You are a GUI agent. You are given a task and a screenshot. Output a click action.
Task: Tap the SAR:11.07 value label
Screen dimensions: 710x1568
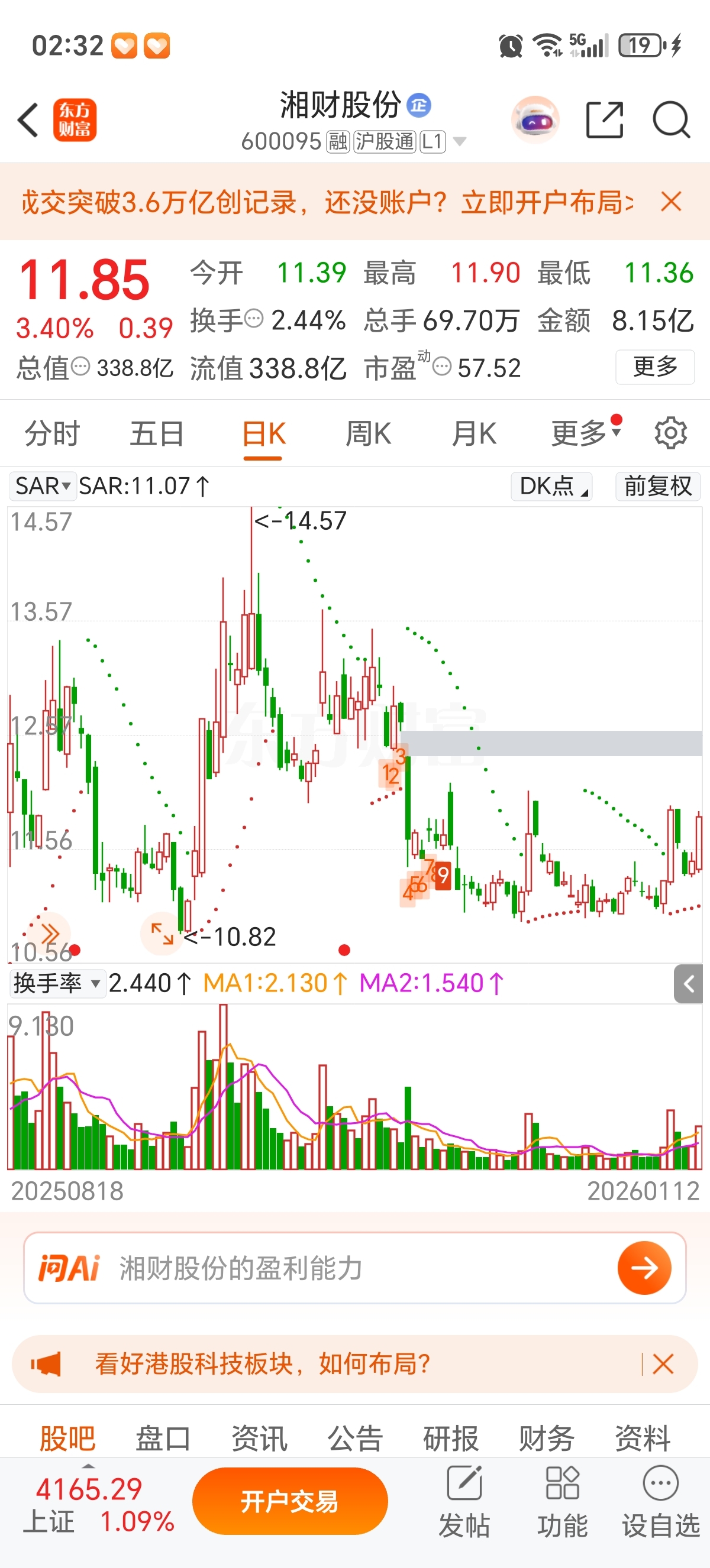(144, 486)
